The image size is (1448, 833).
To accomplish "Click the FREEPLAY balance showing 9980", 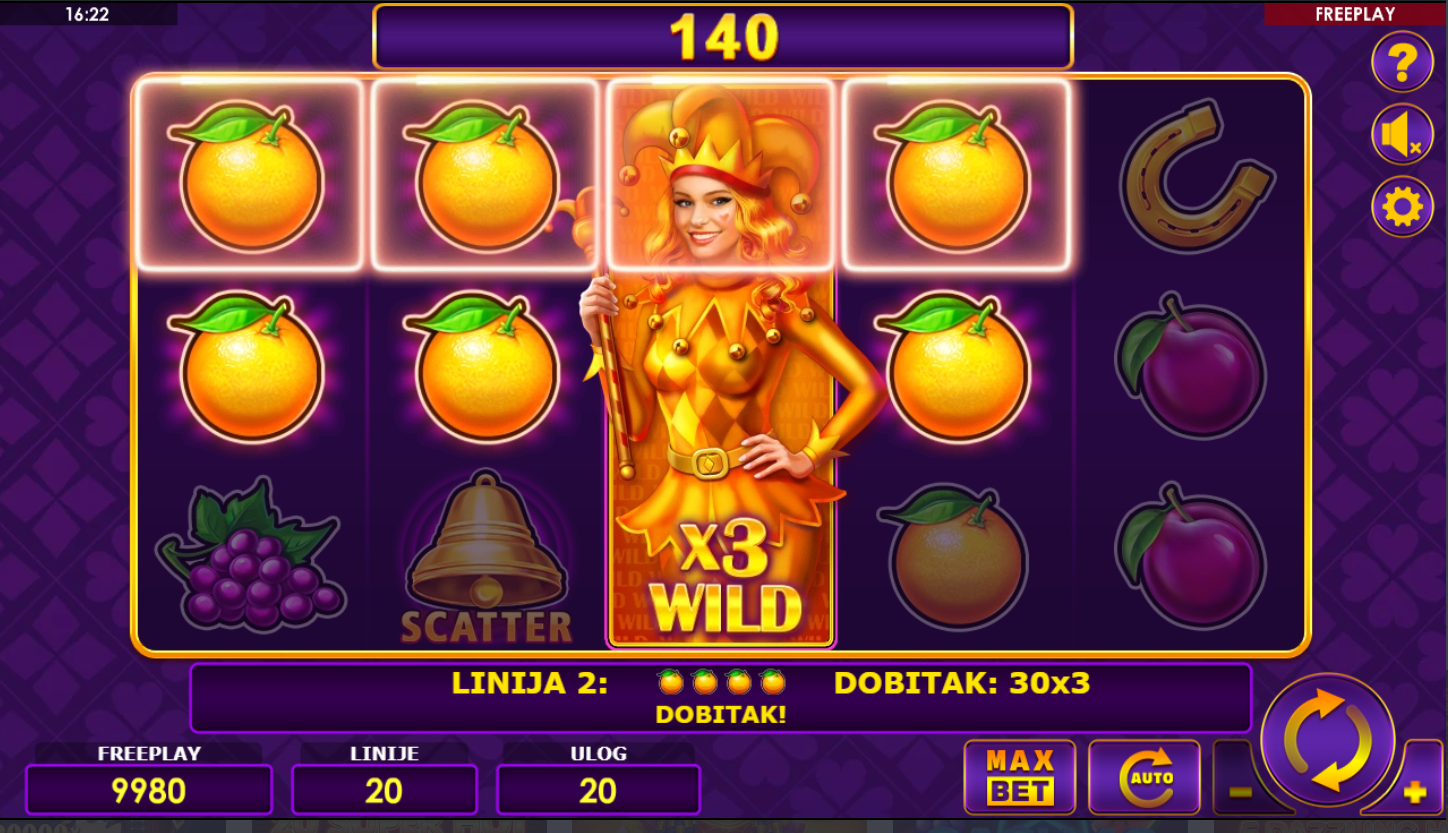I will (x=149, y=790).
